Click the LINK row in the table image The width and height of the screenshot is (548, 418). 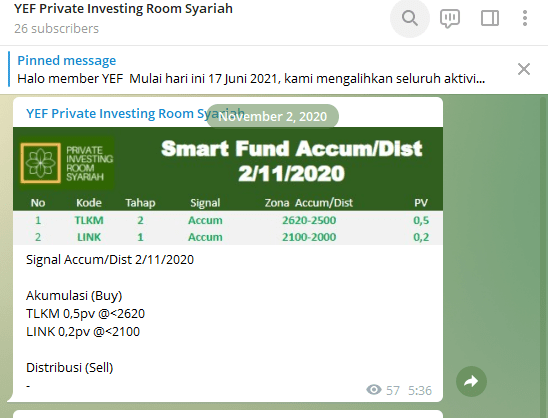(228, 237)
